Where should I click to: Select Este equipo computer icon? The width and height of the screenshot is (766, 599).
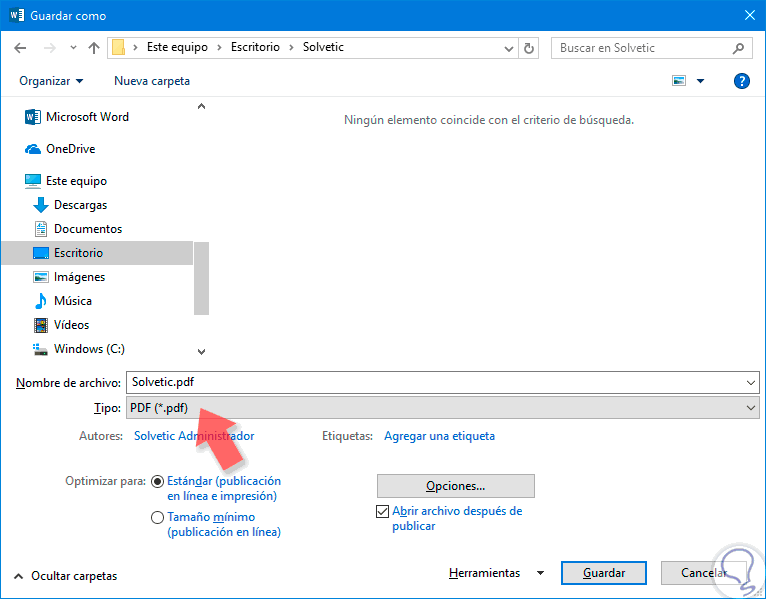point(33,181)
